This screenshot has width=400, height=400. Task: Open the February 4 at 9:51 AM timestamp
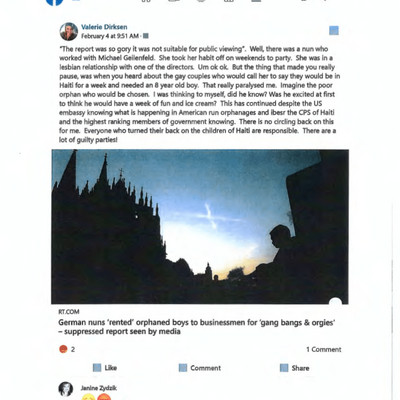[110, 36]
